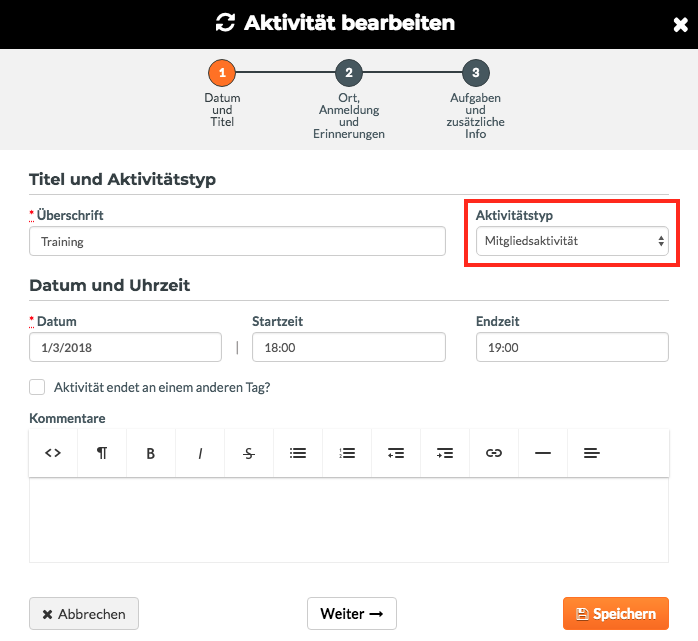
Task: Click the Speichern save button
Action: coord(616,613)
